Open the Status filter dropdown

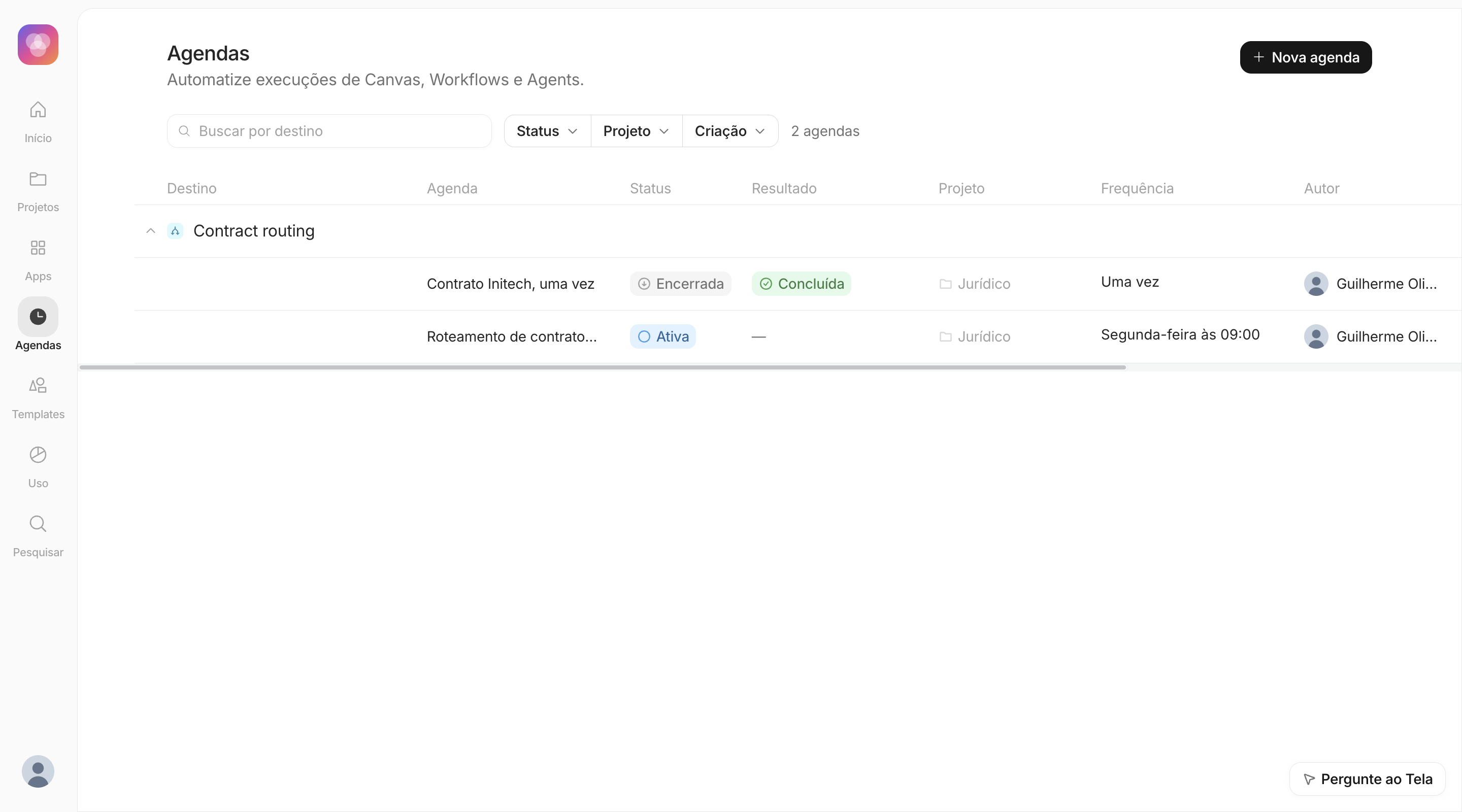pos(548,131)
